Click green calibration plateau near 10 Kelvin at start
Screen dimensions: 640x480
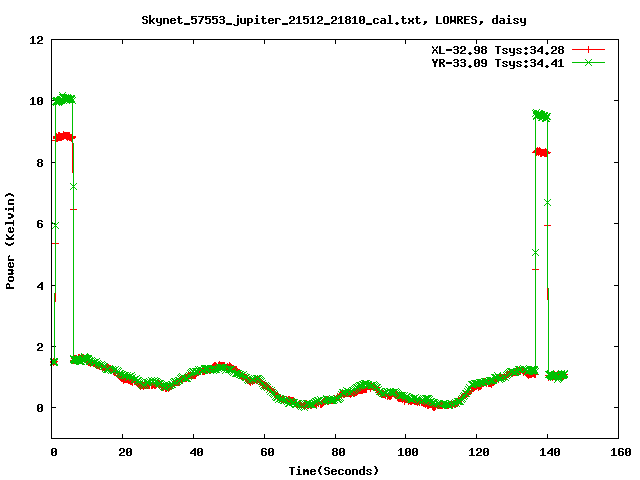[64, 99]
